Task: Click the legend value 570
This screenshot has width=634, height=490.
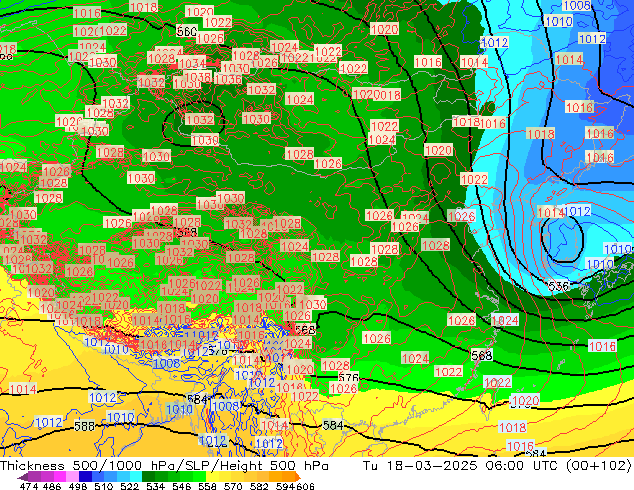Action: pyautogui.click(x=233, y=486)
